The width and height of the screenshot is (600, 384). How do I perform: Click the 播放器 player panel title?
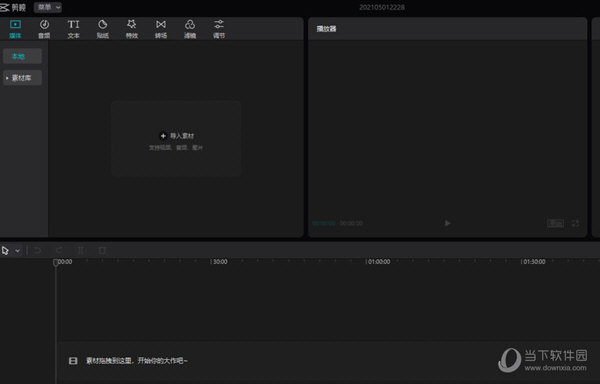[326, 29]
